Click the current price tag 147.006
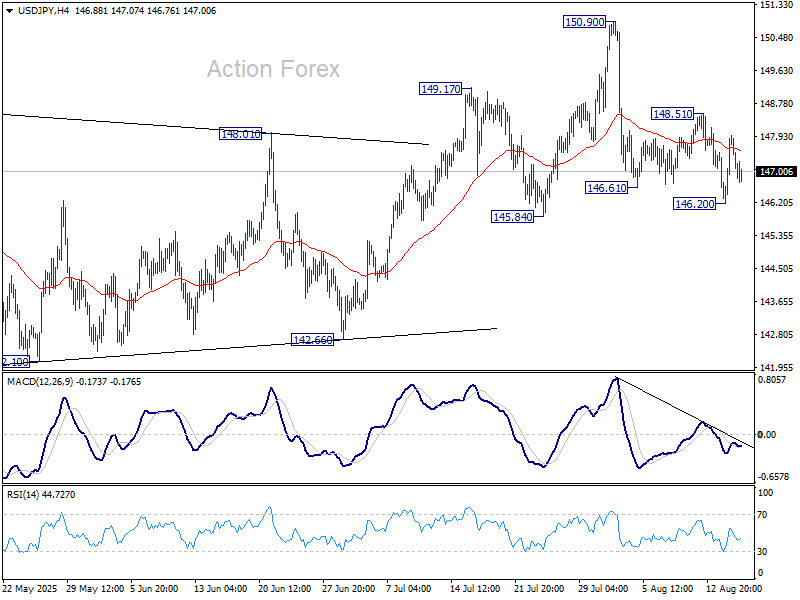This screenshot has width=800, height=600. [x=776, y=172]
